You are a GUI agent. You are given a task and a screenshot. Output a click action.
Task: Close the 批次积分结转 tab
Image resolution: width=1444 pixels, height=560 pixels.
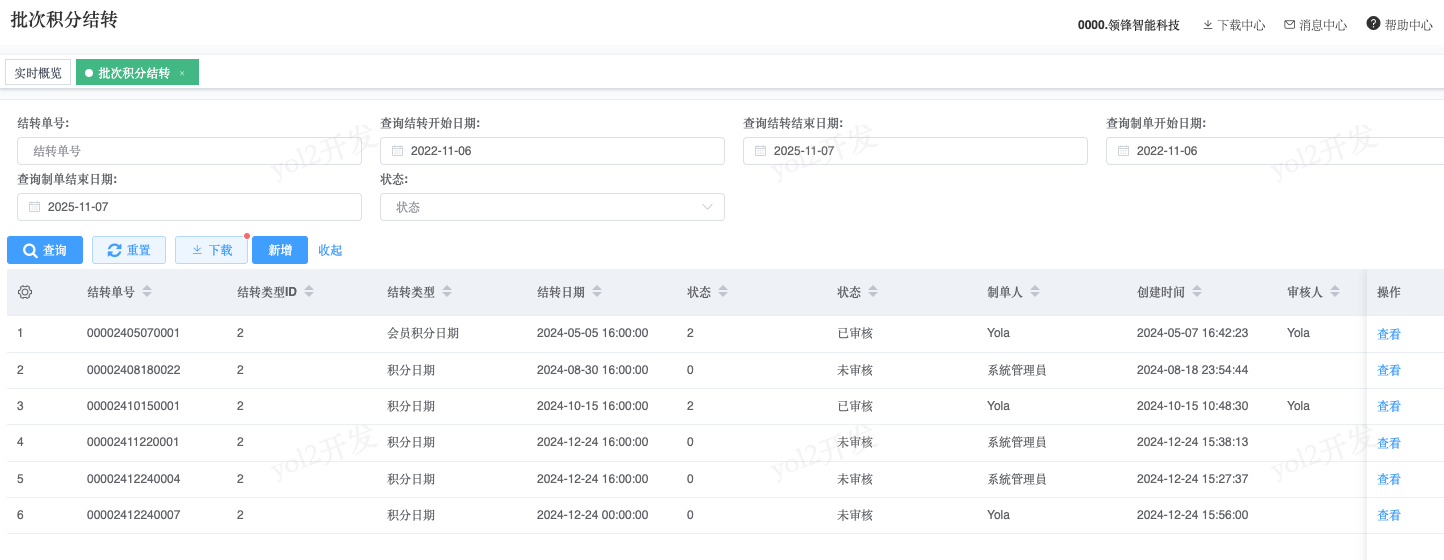(x=182, y=73)
